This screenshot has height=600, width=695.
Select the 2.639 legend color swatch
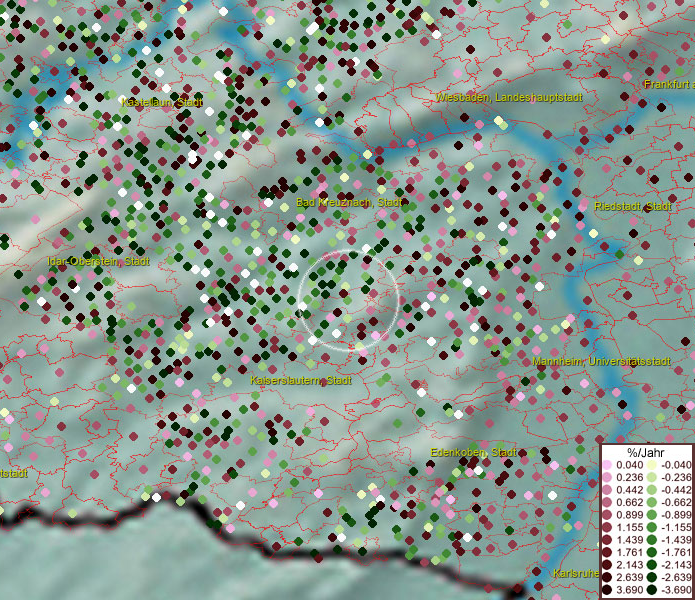(x=607, y=577)
